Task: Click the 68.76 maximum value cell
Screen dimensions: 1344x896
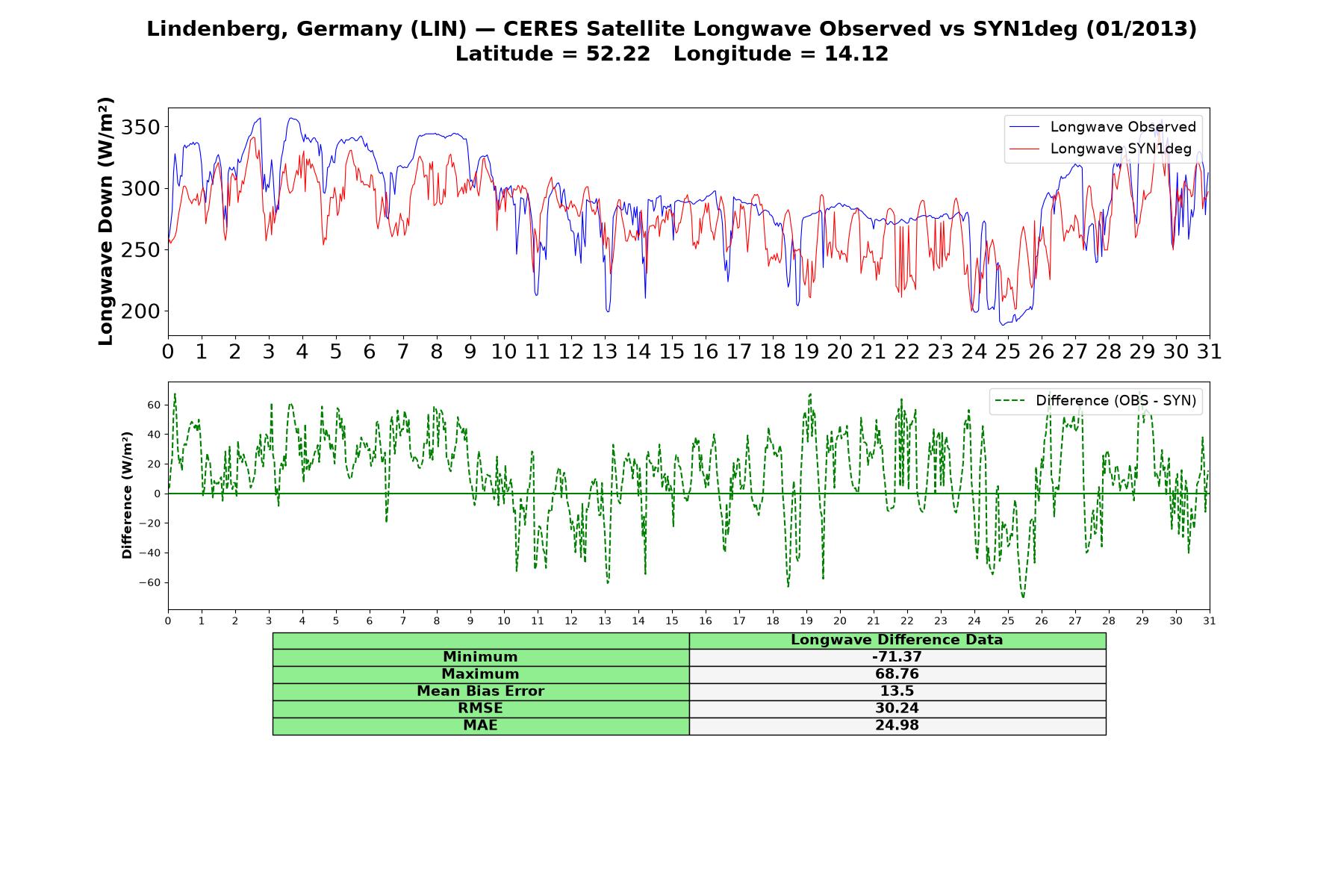Action: [897, 674]
